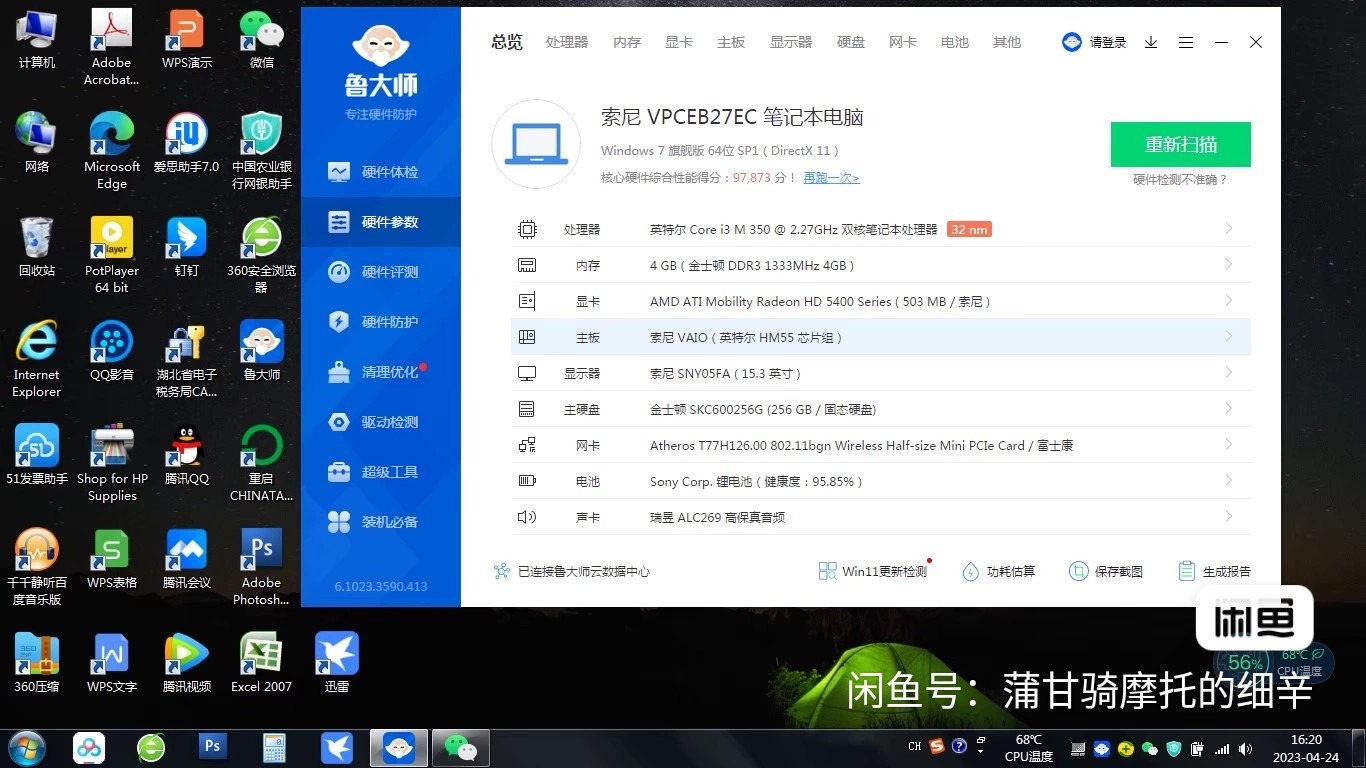Select 硬件参数 in the sidebar
Screen dimensions: 1366x768
380,222
